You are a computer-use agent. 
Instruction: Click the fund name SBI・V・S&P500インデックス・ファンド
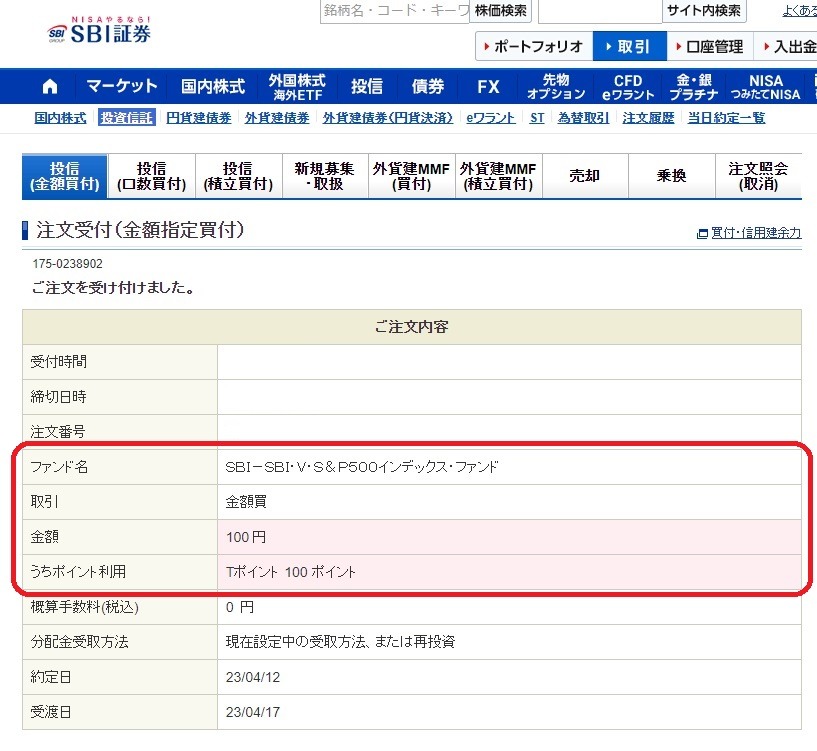point(362,467)
